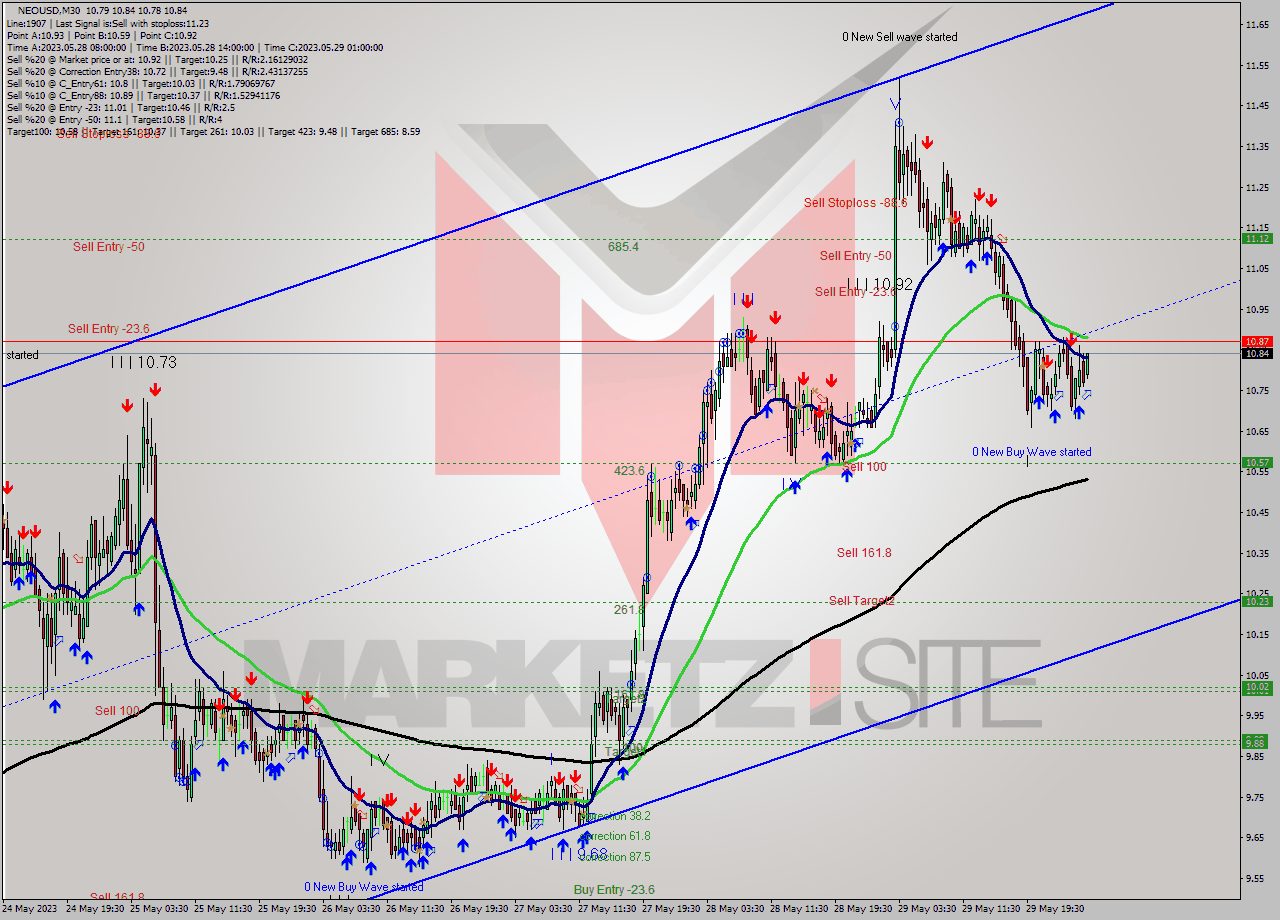
Task: Click the '423.6' Fibonacci label
Action: (x=630, y=470)
